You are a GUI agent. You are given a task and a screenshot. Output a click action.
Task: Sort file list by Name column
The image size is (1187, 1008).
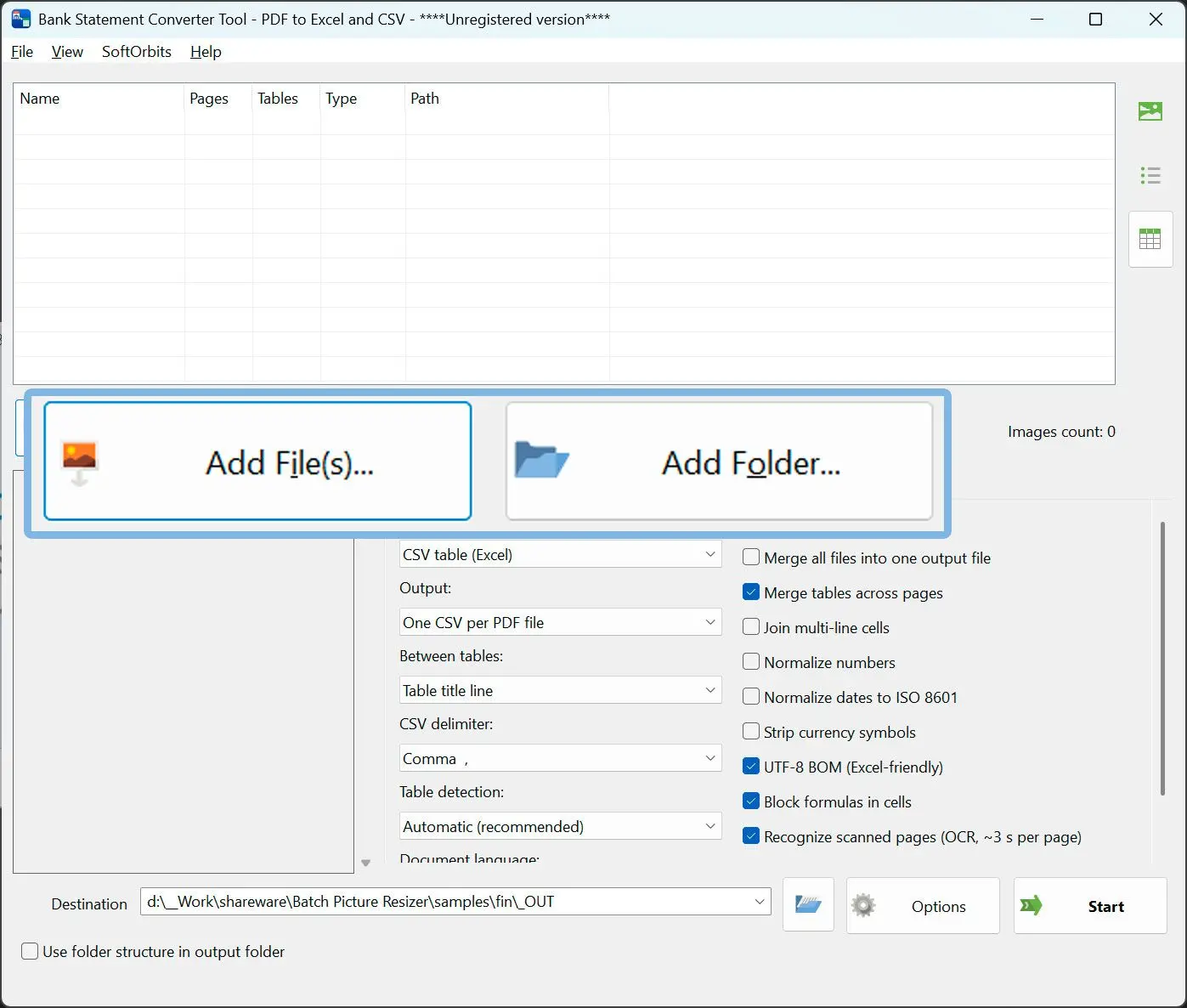pyautogui.click(x=99, y=99)
